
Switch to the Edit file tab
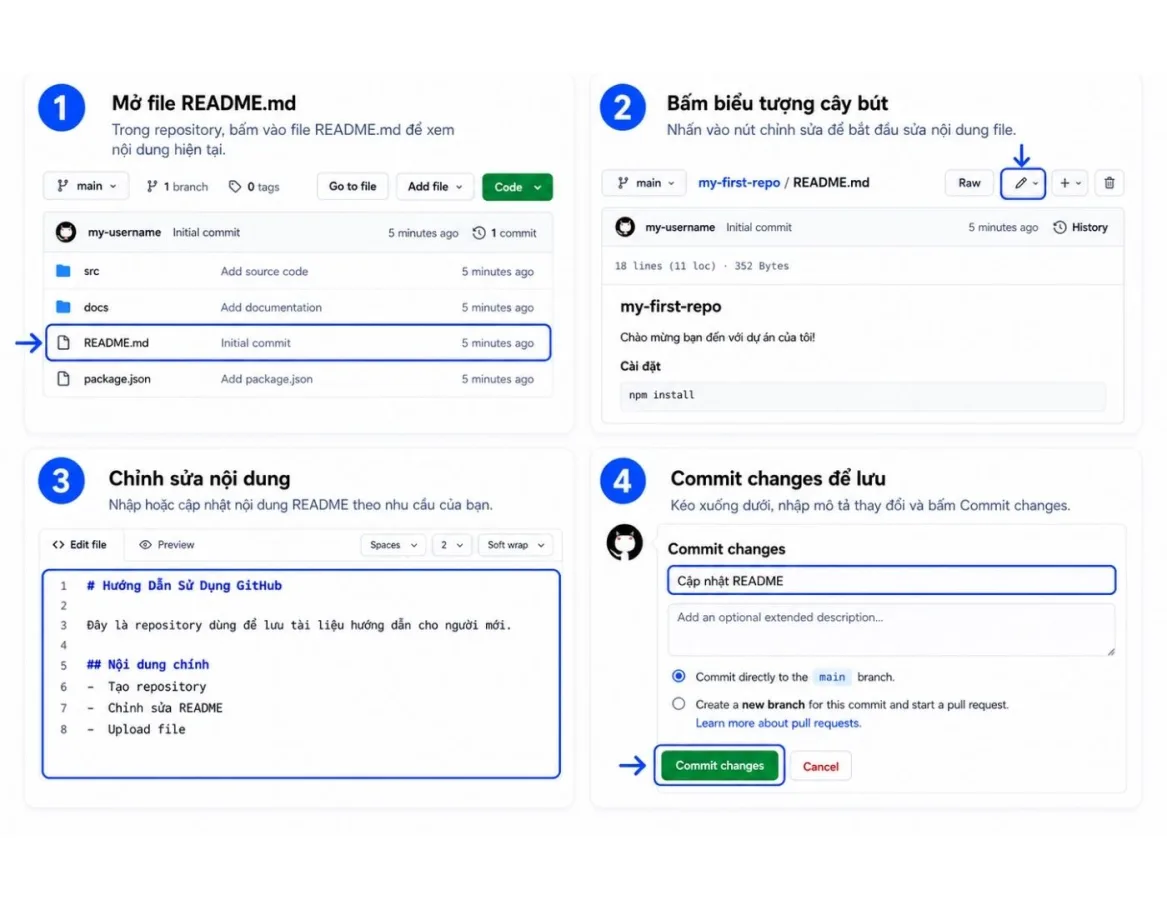click(x=80, y=545)
